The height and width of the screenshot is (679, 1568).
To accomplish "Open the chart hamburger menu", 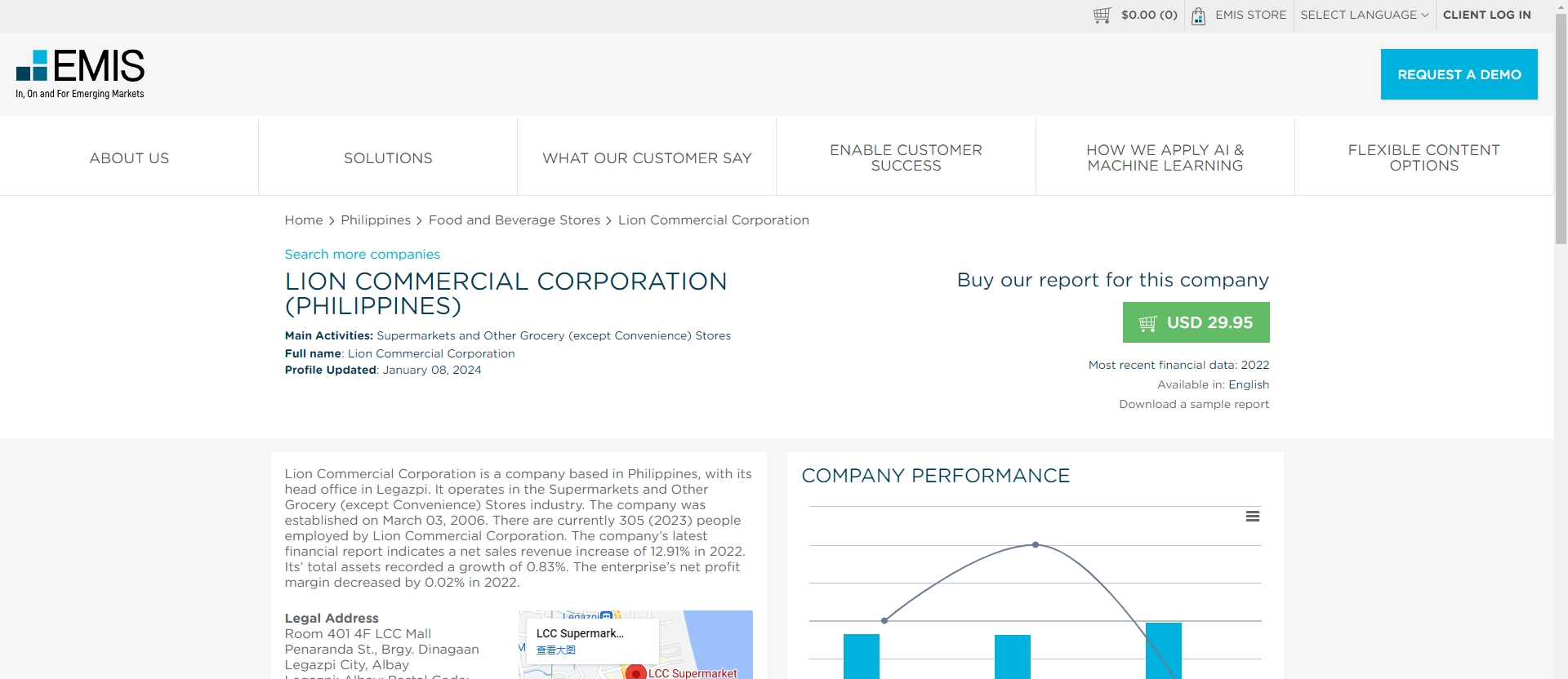I will tap(1252, 516).
